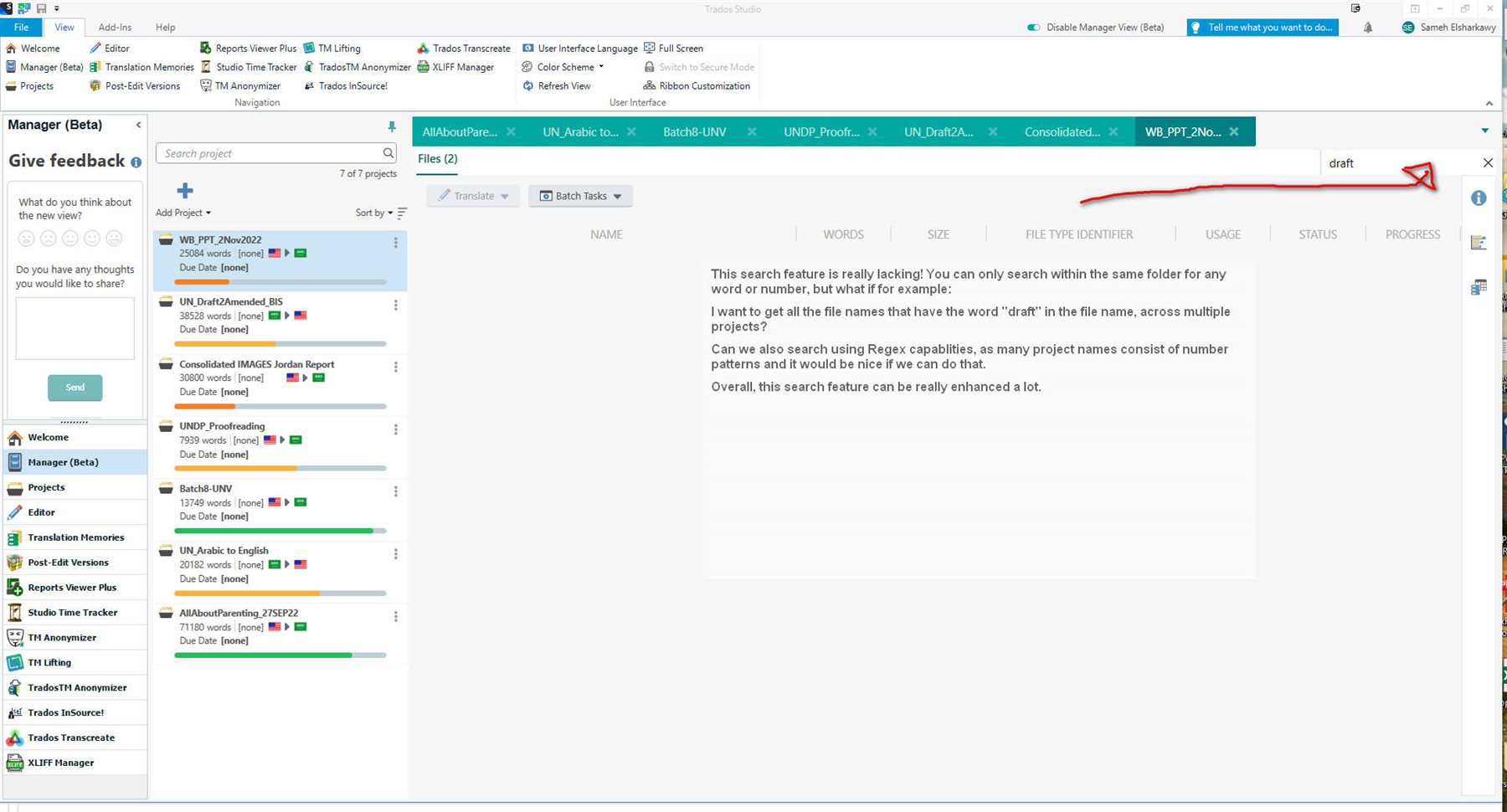Open WB_PPT_2Nov2022 project options menu

coord(395,242)
